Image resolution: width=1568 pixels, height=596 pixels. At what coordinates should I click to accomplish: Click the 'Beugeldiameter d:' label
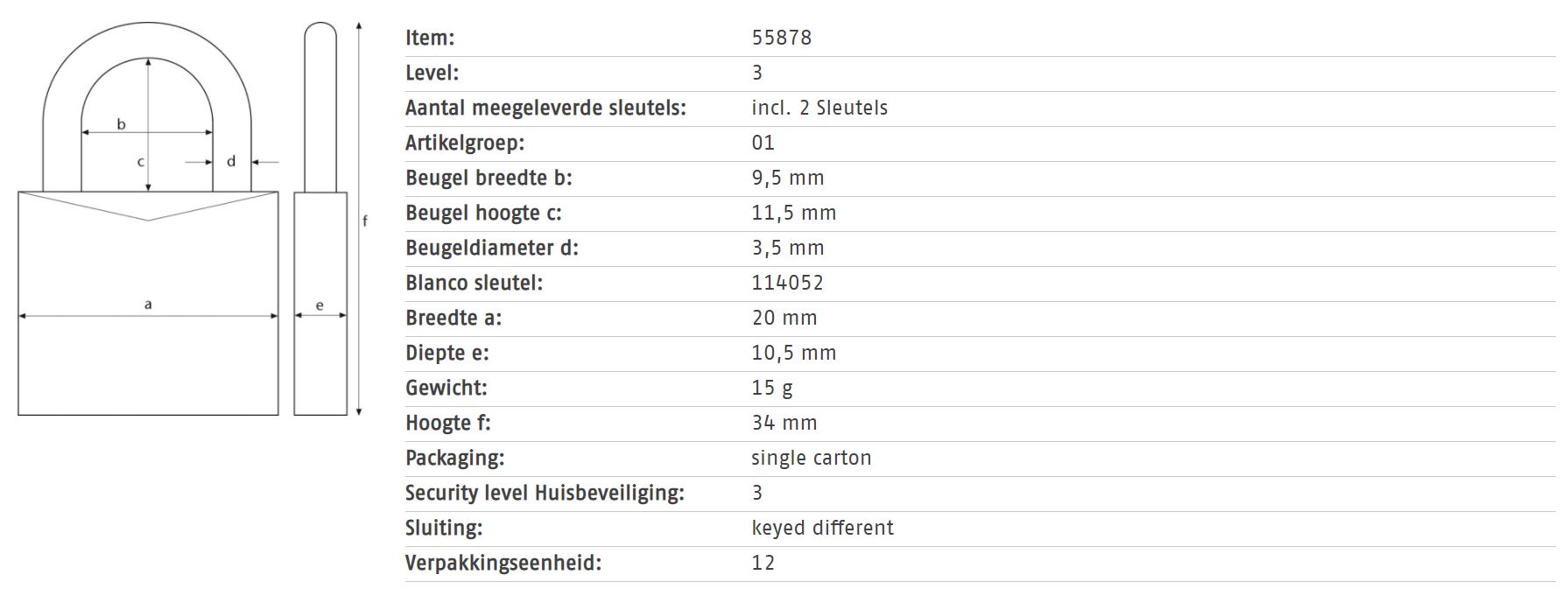(492, 248)
